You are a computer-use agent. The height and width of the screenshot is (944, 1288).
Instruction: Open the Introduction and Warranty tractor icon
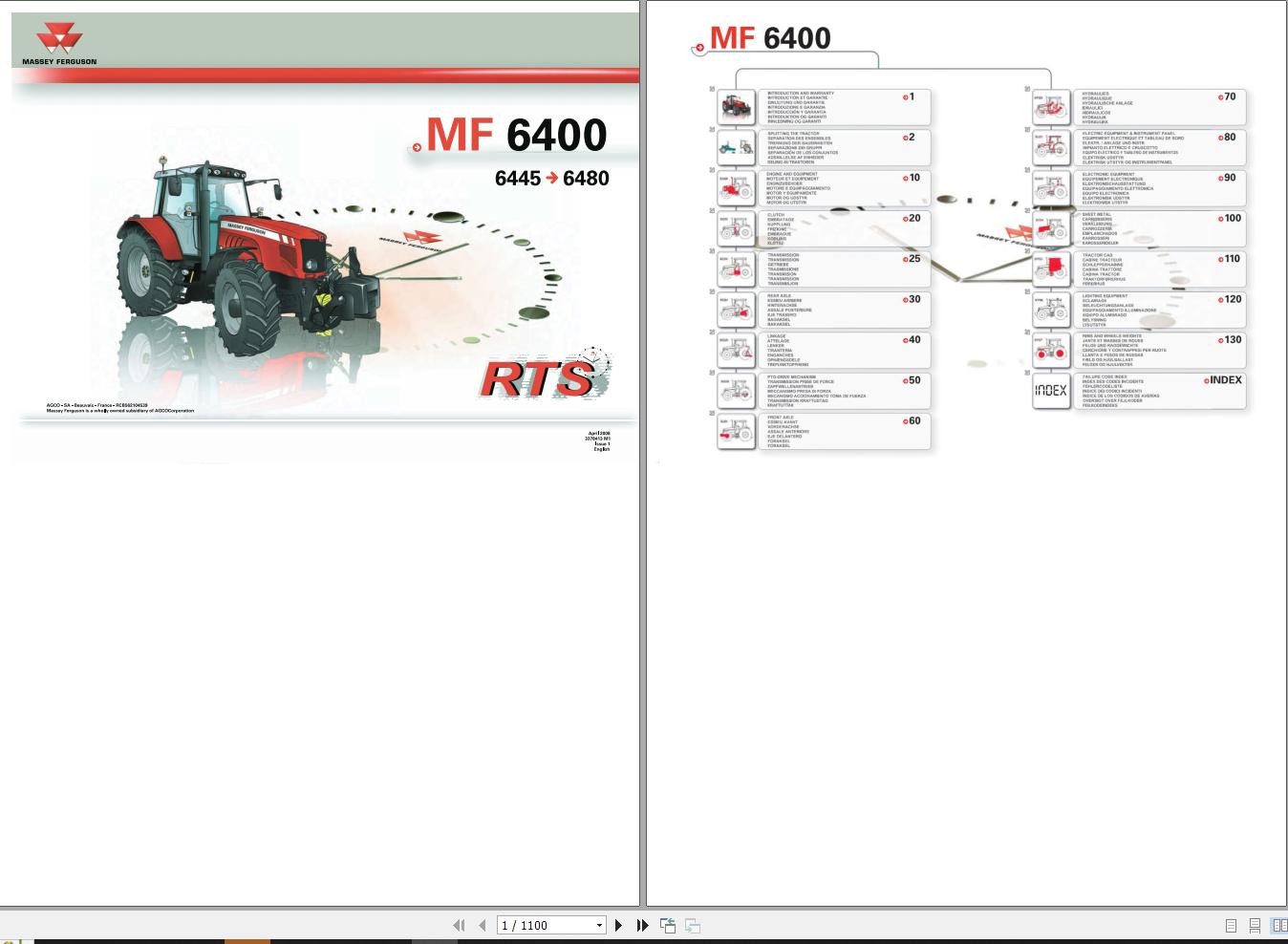click(736, 106)
